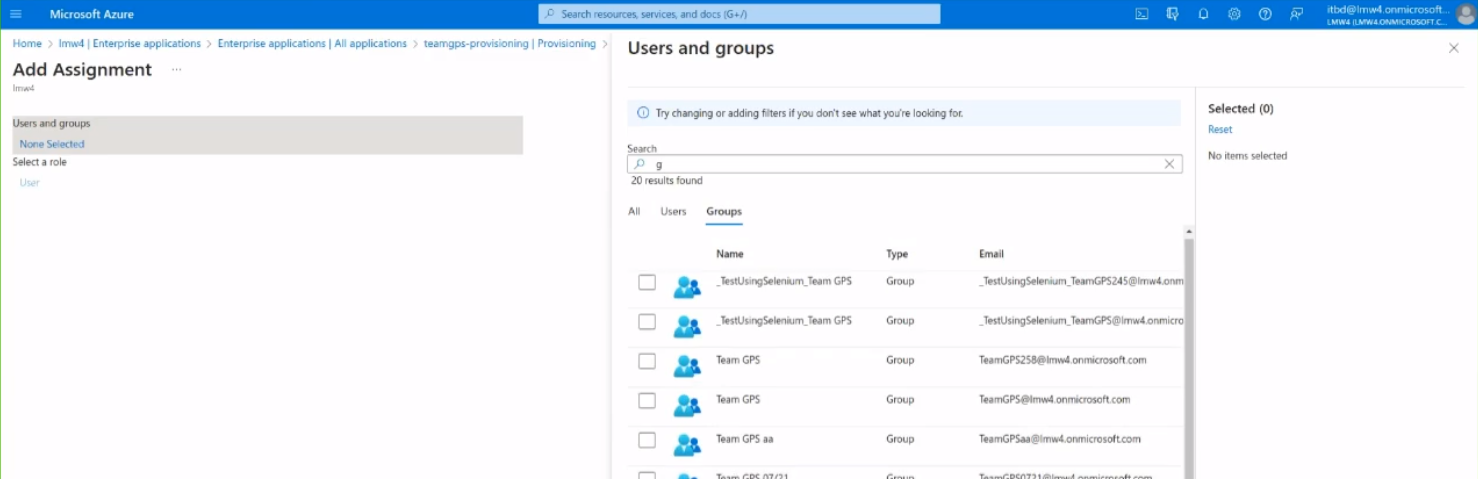1478x479 pixels.
Task: Check the Team GPS aa group
Action: [x=647, y=440]
